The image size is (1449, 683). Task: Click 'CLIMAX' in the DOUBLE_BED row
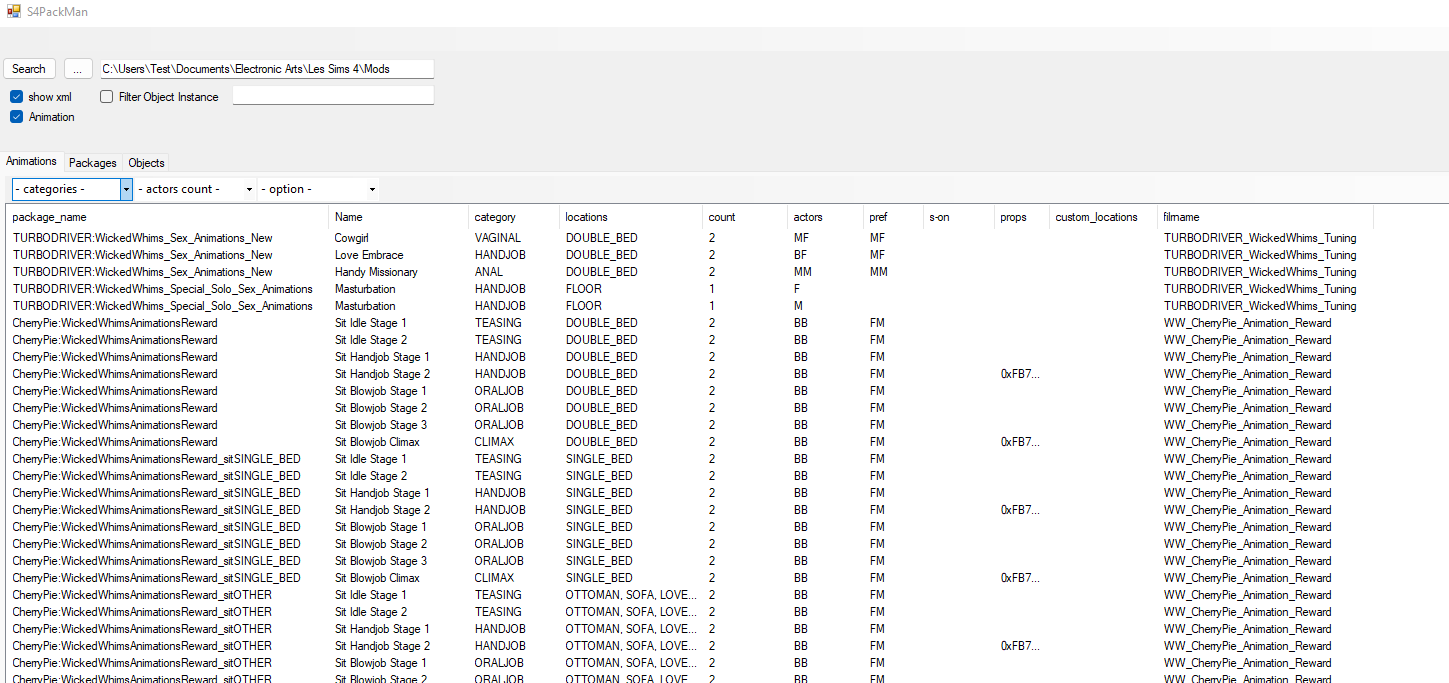click(495, 442)
